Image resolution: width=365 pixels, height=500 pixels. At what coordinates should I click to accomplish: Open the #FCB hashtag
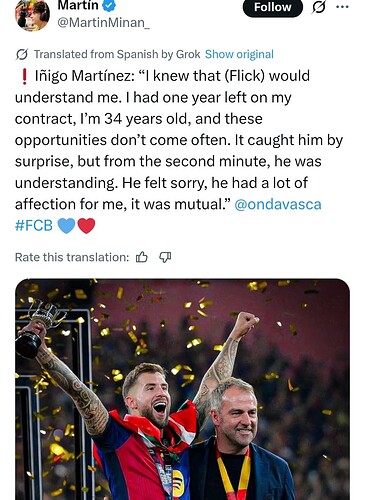pos(34,226)
